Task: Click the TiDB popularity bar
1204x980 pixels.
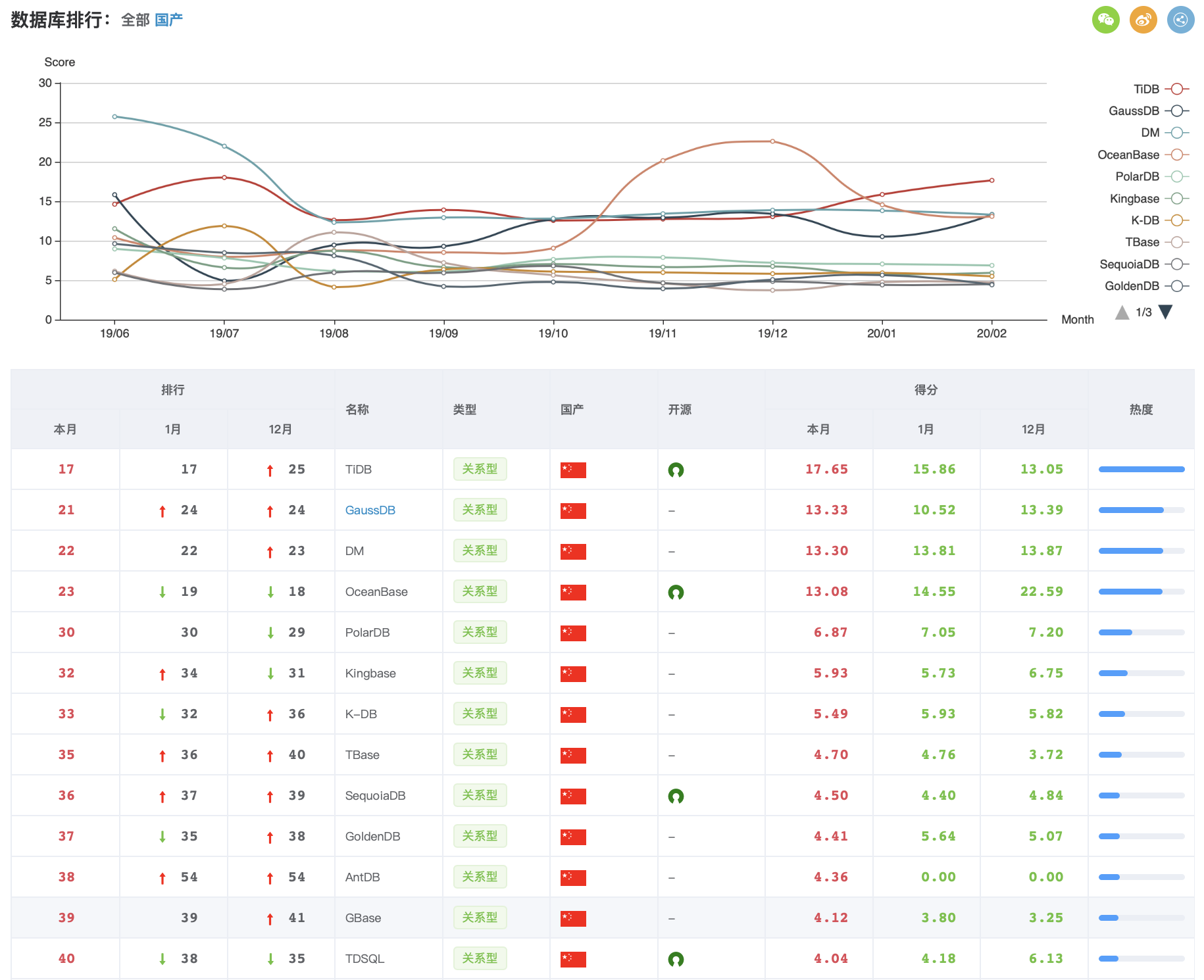Action: pos(1141,470)
